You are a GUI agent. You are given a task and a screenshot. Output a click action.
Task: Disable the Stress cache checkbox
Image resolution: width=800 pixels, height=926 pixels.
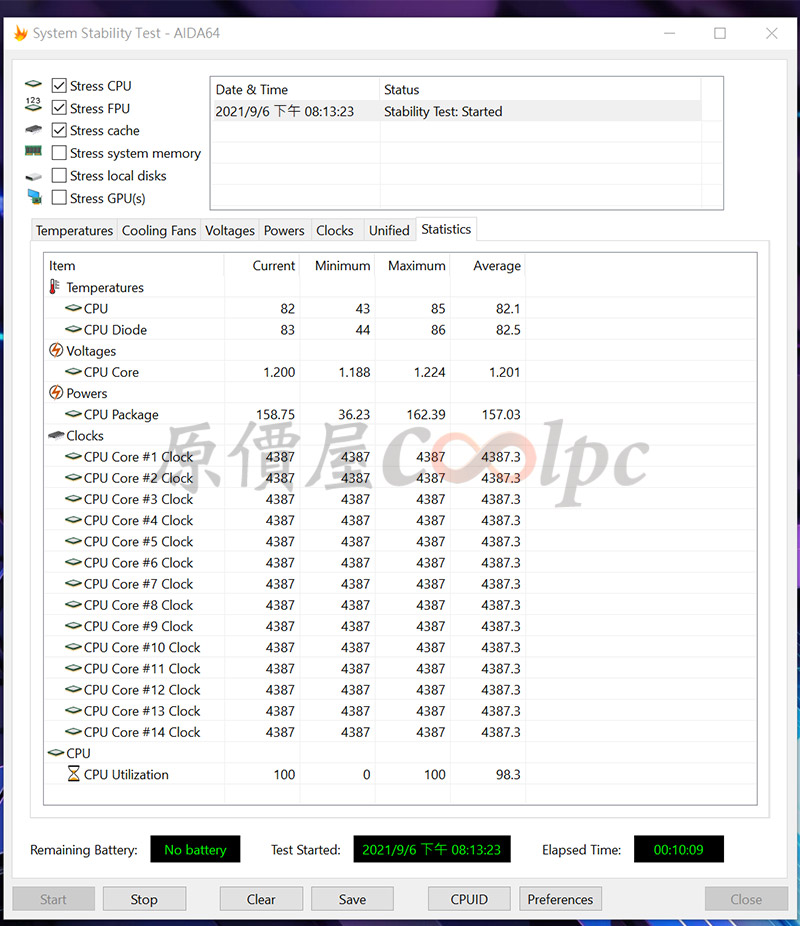click(59, 131)
